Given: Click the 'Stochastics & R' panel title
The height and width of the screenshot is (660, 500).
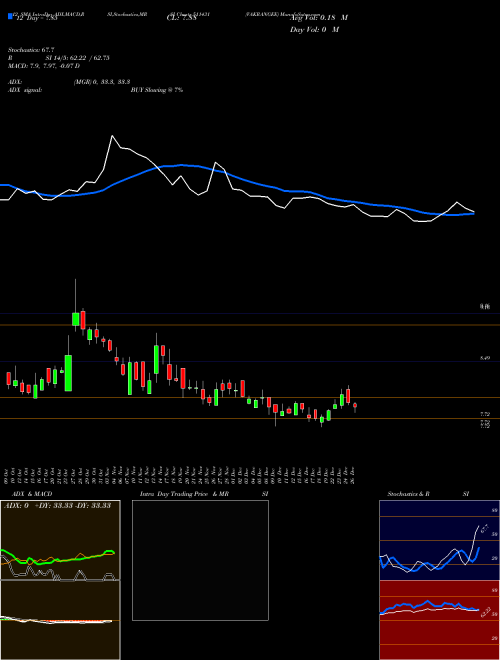Looking at the screenshot, I should point(408,494).
